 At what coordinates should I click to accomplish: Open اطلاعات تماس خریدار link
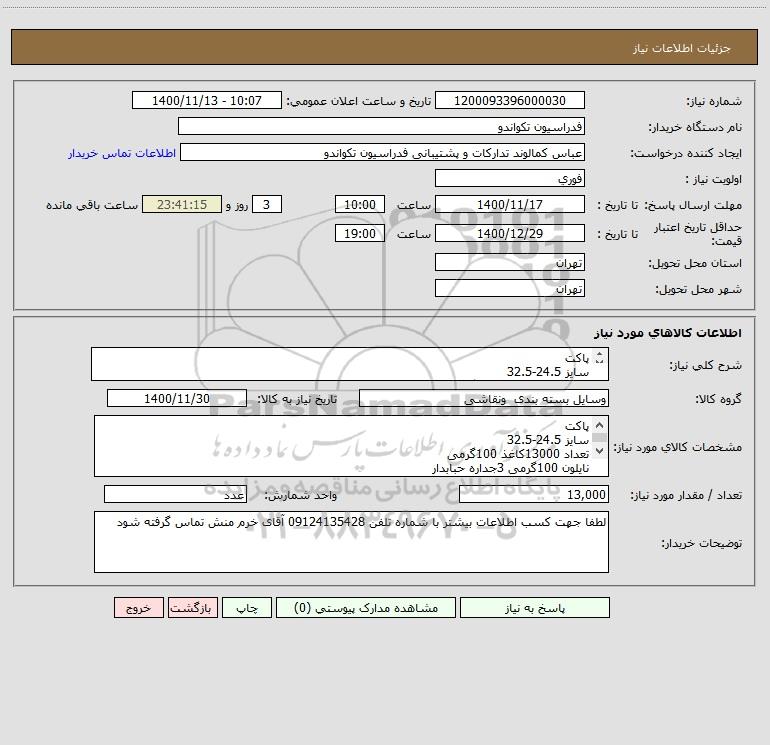coord(122,153)
